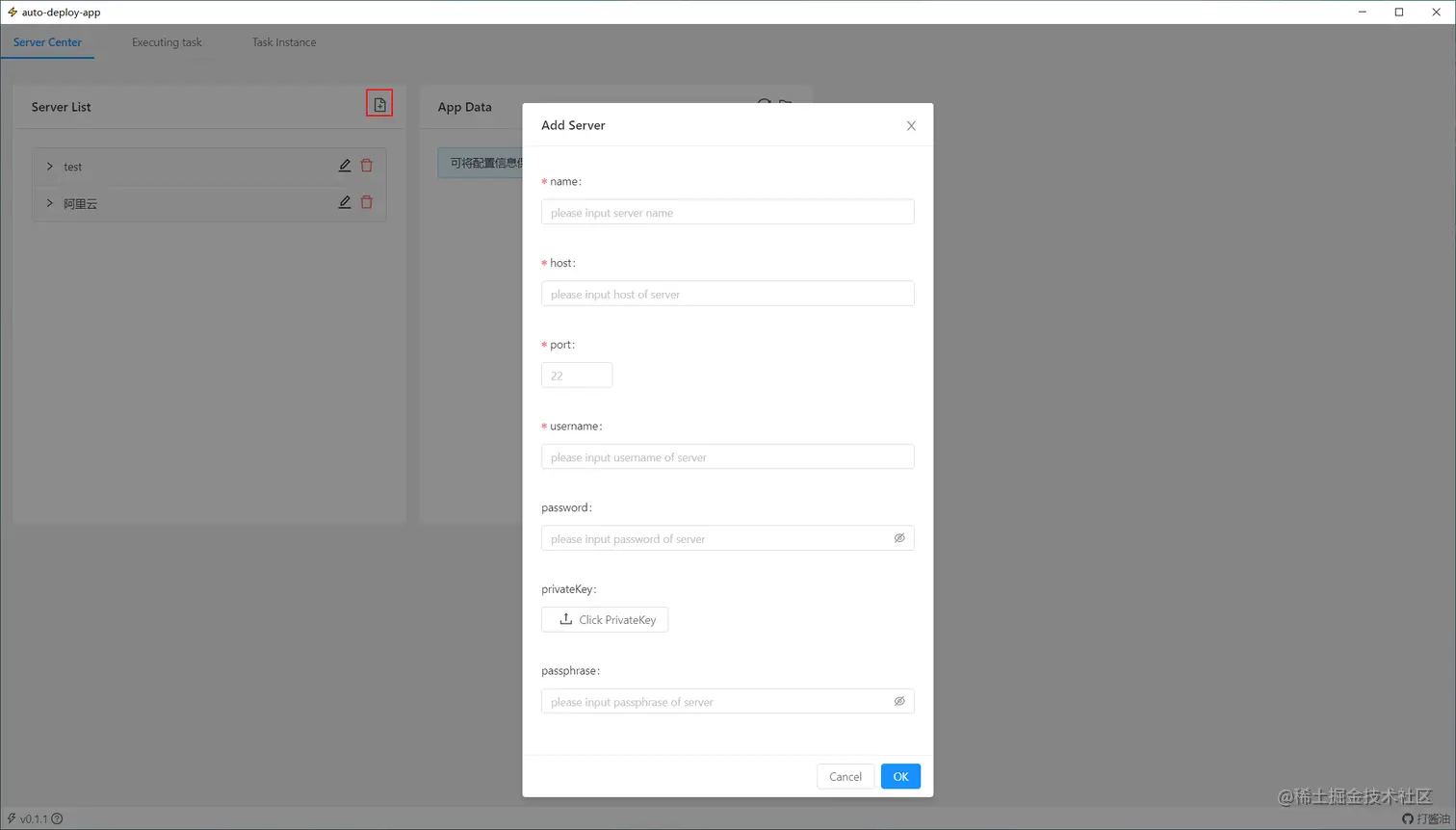
Task: Switch to the Executing task tab
Action: 167,42
